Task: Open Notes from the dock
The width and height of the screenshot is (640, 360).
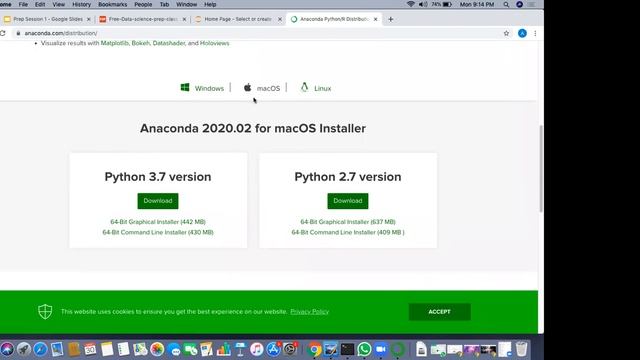Action: tap(107, 349)
